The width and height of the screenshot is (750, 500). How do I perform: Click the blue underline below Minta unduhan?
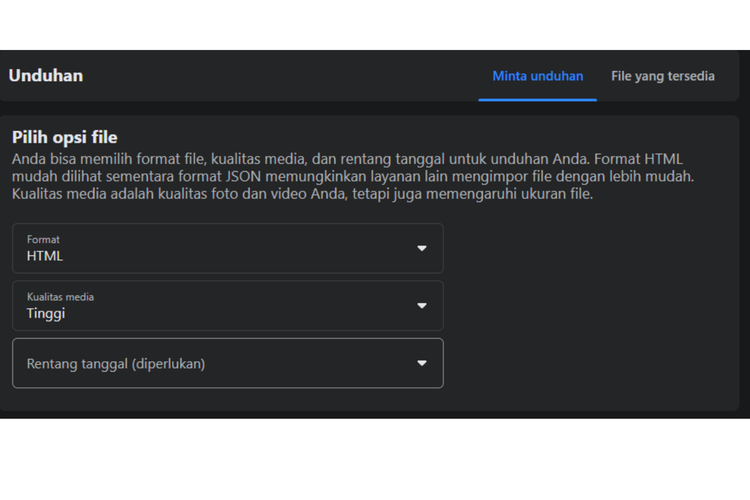point(537,100)
